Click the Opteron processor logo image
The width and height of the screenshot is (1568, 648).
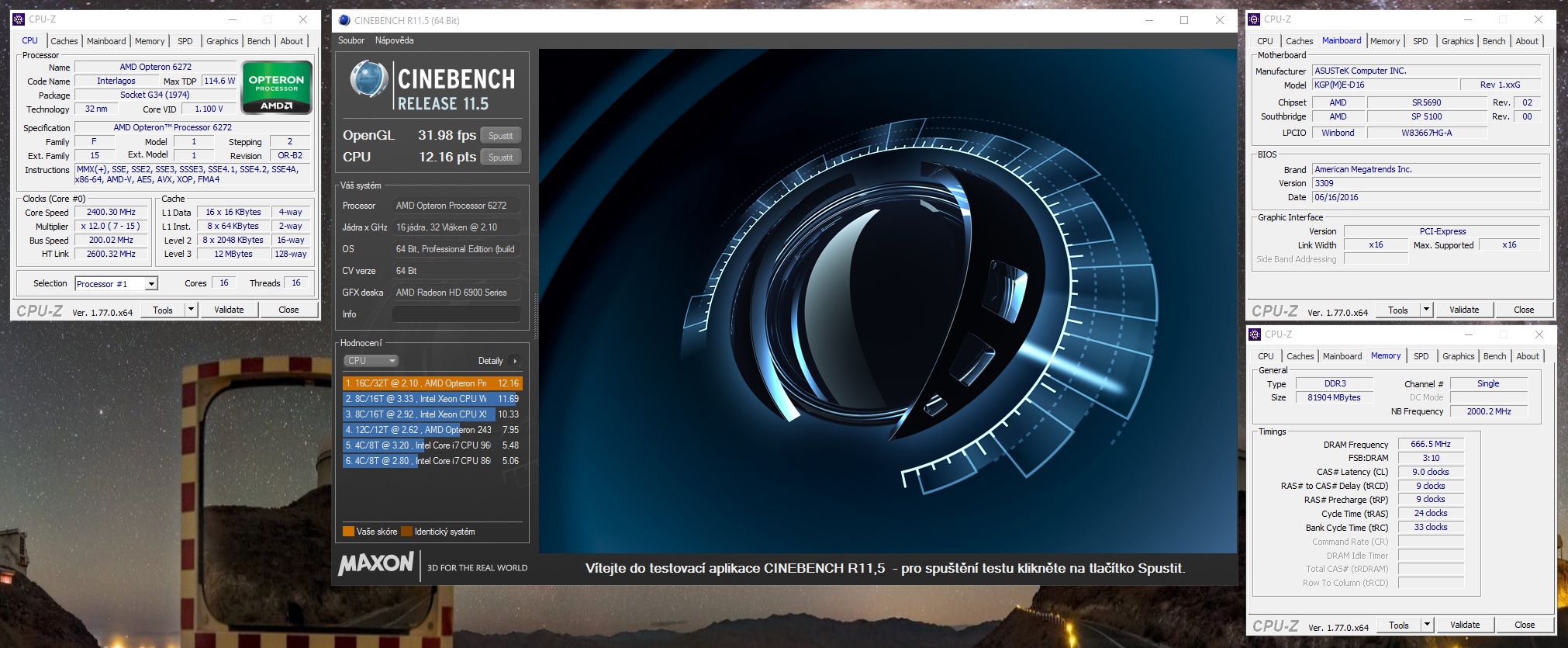[277, 88]
